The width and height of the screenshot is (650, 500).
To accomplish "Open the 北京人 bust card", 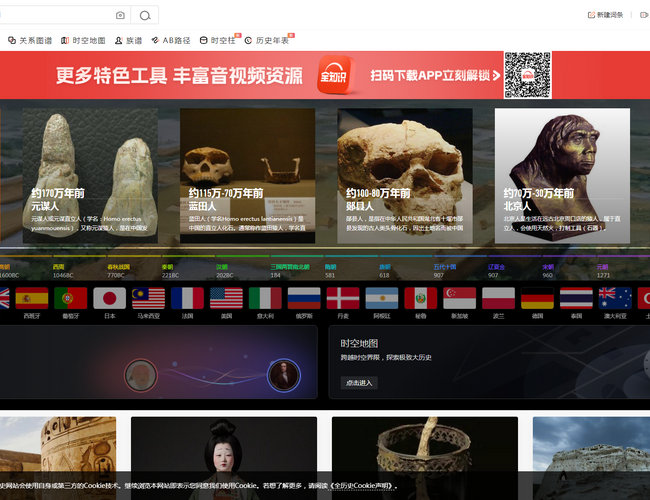I will coord(562,176).
